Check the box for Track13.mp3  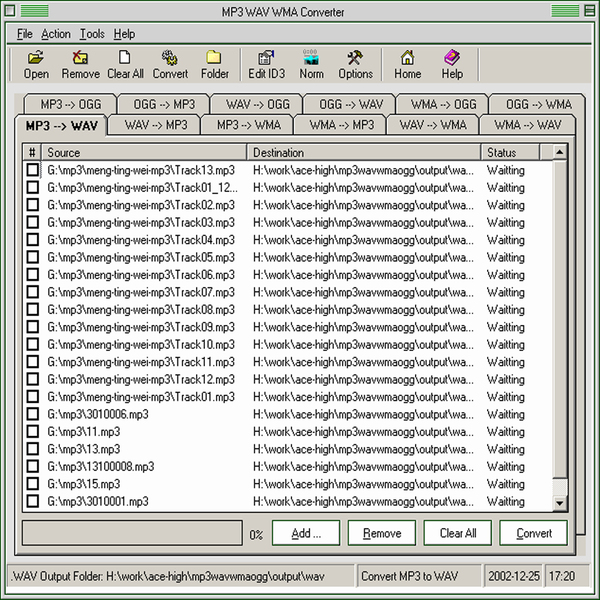tap(33, 170)
